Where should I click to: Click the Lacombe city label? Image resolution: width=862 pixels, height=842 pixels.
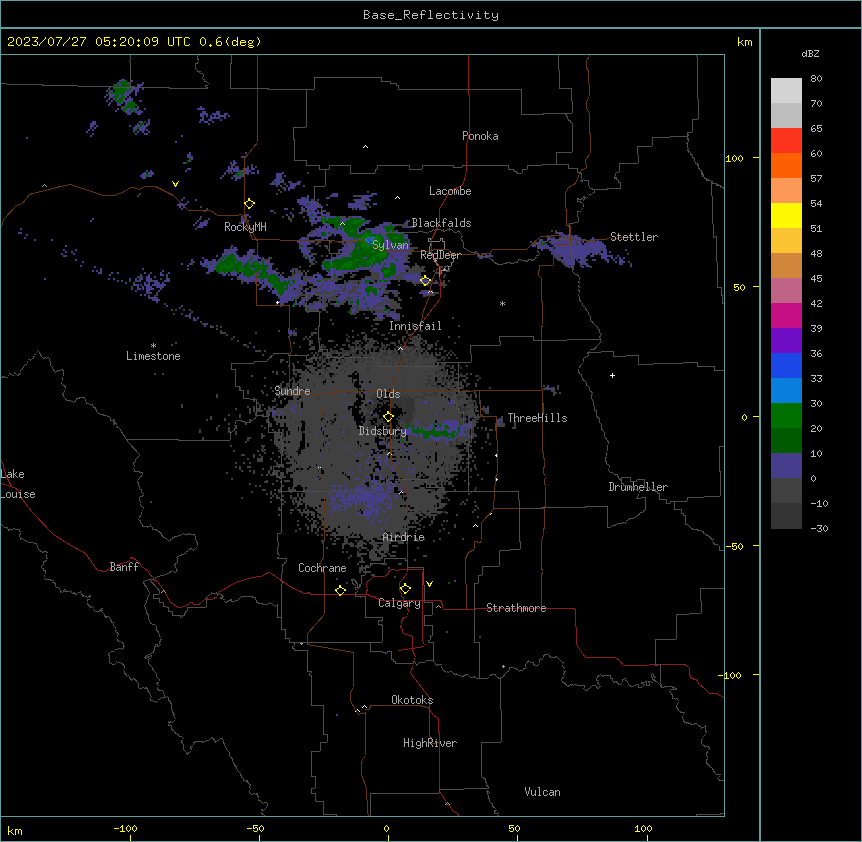tap(450, 191)
